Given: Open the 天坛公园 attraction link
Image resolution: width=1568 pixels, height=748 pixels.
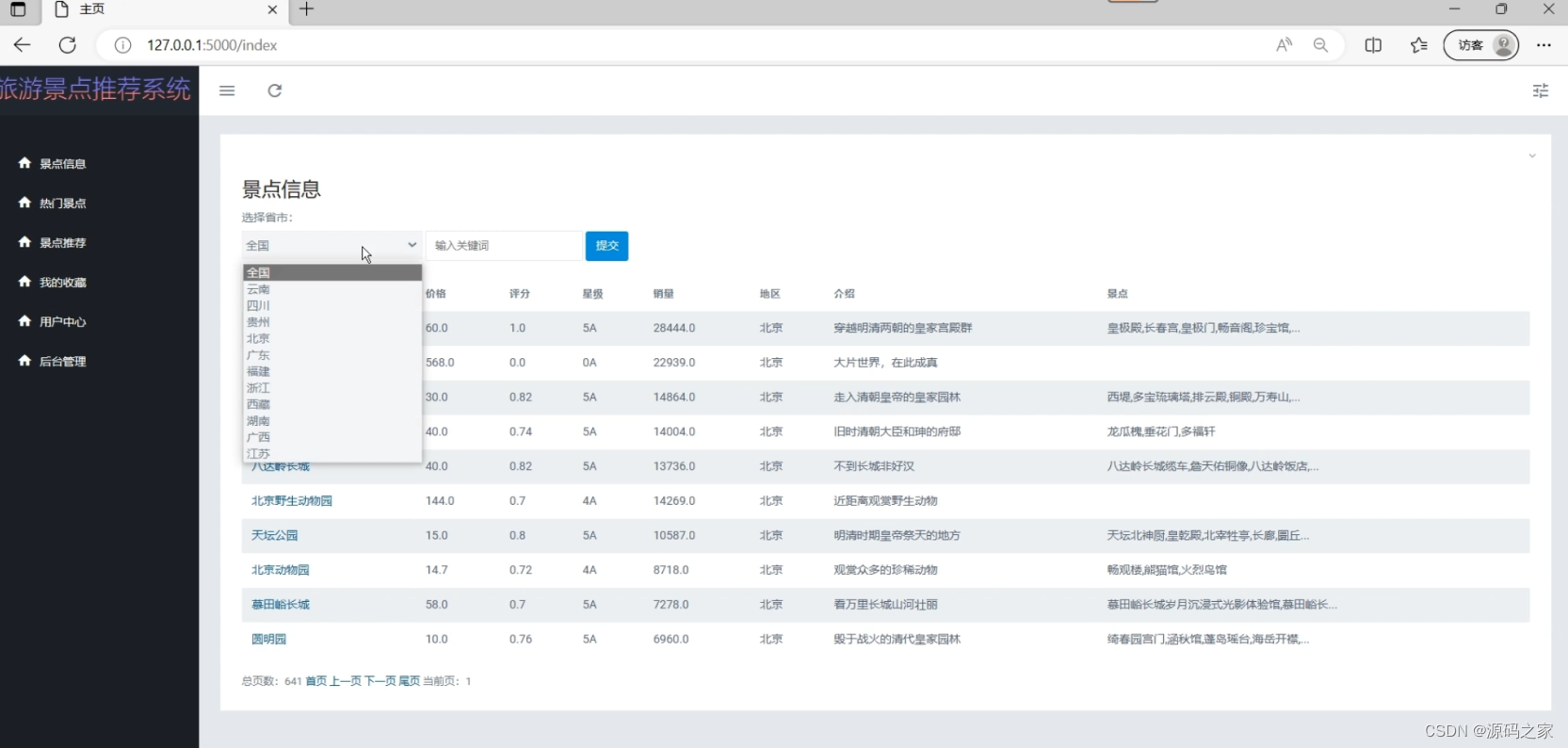Looking at the screenshot, I should (274, 535).
